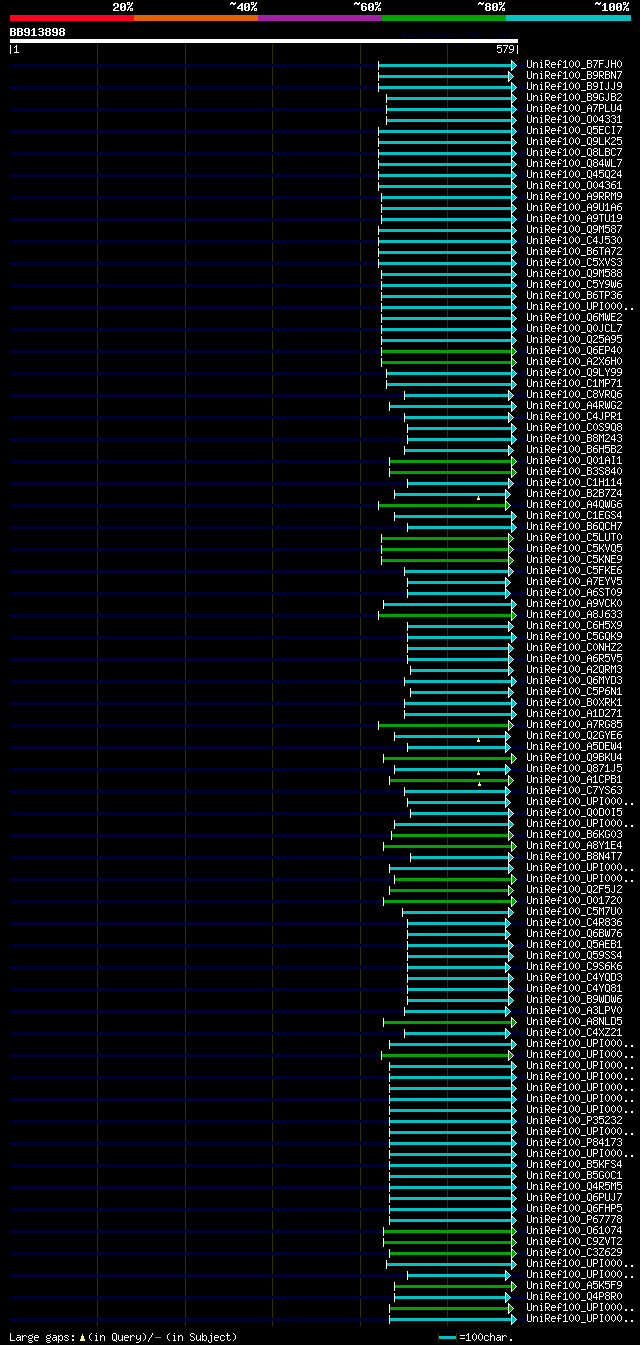Open hit UniRef100_C3Z629
This screenshot has width=640, height=1345.
(x=574, y=1252)
